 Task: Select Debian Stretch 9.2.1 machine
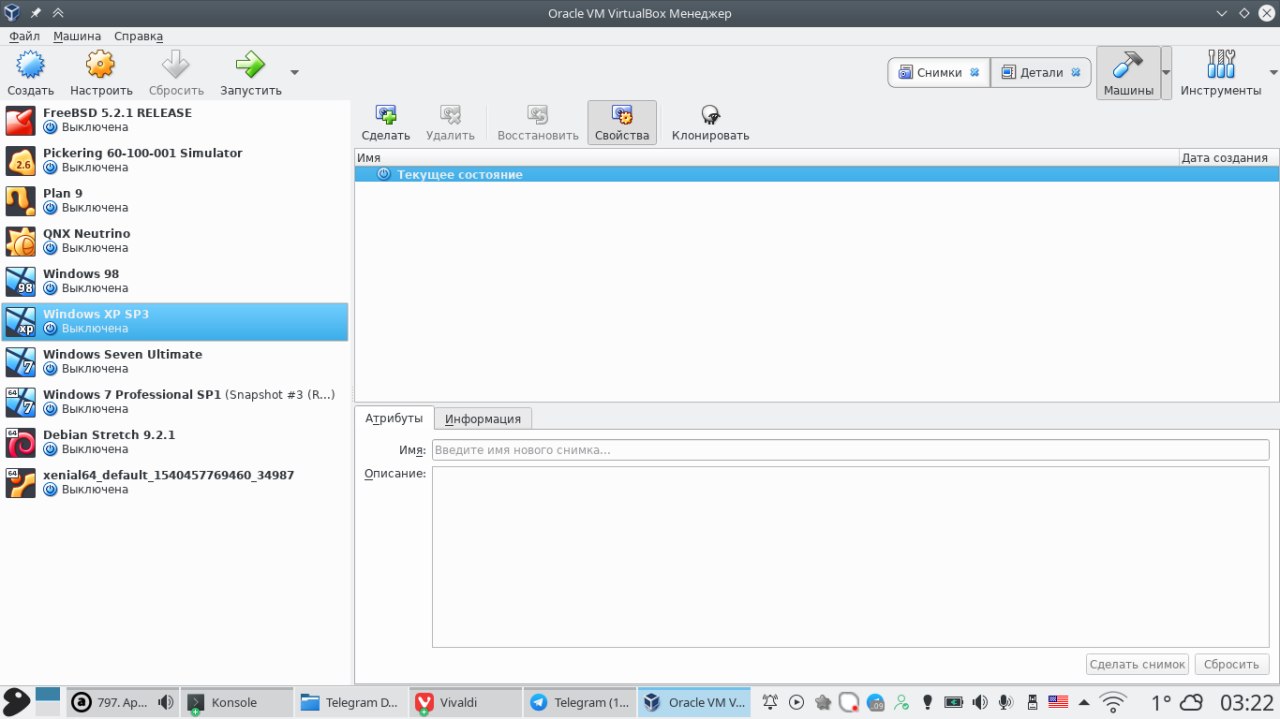tap(175, 442)
